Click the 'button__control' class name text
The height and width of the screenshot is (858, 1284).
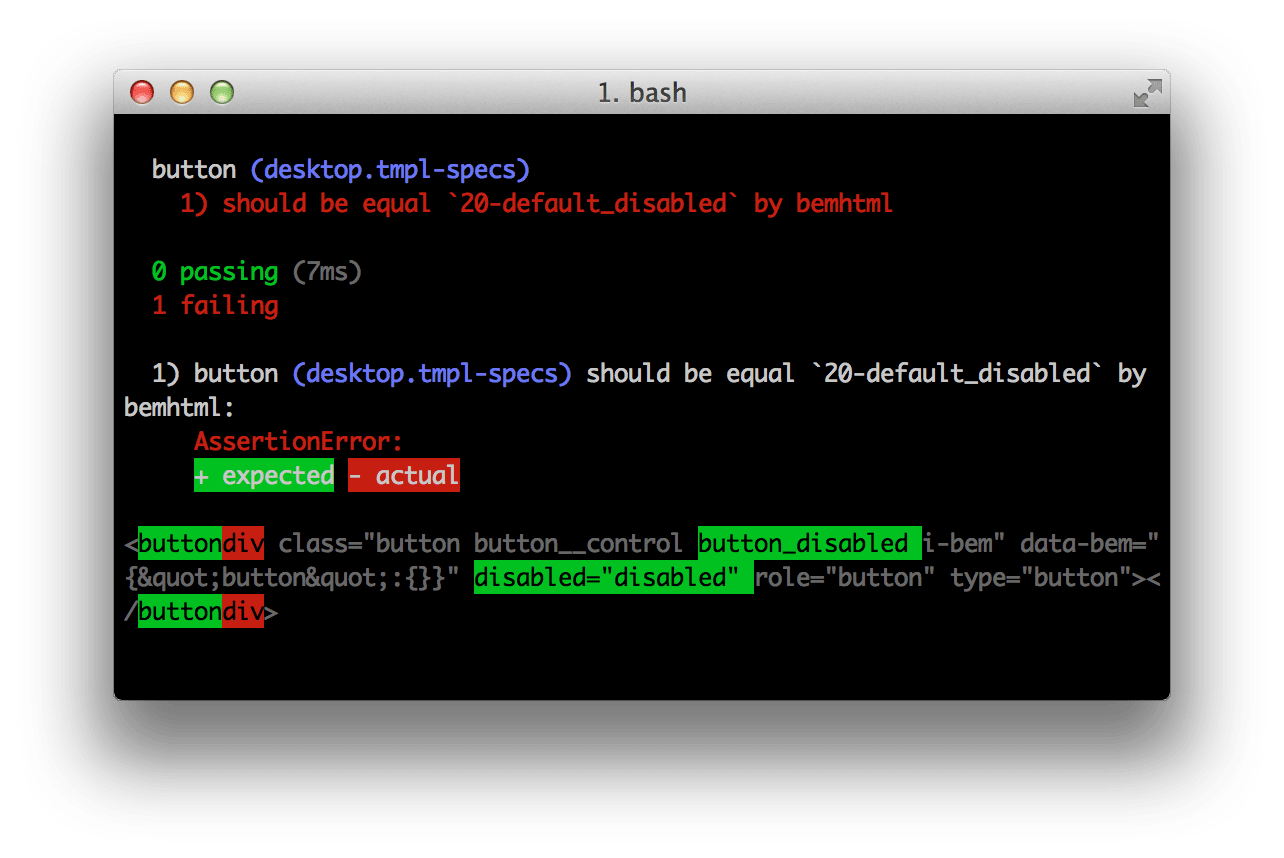pos(578,544)
